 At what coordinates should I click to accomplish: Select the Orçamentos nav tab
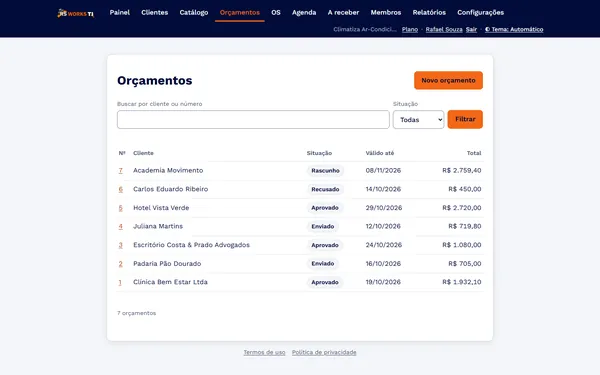240,13
